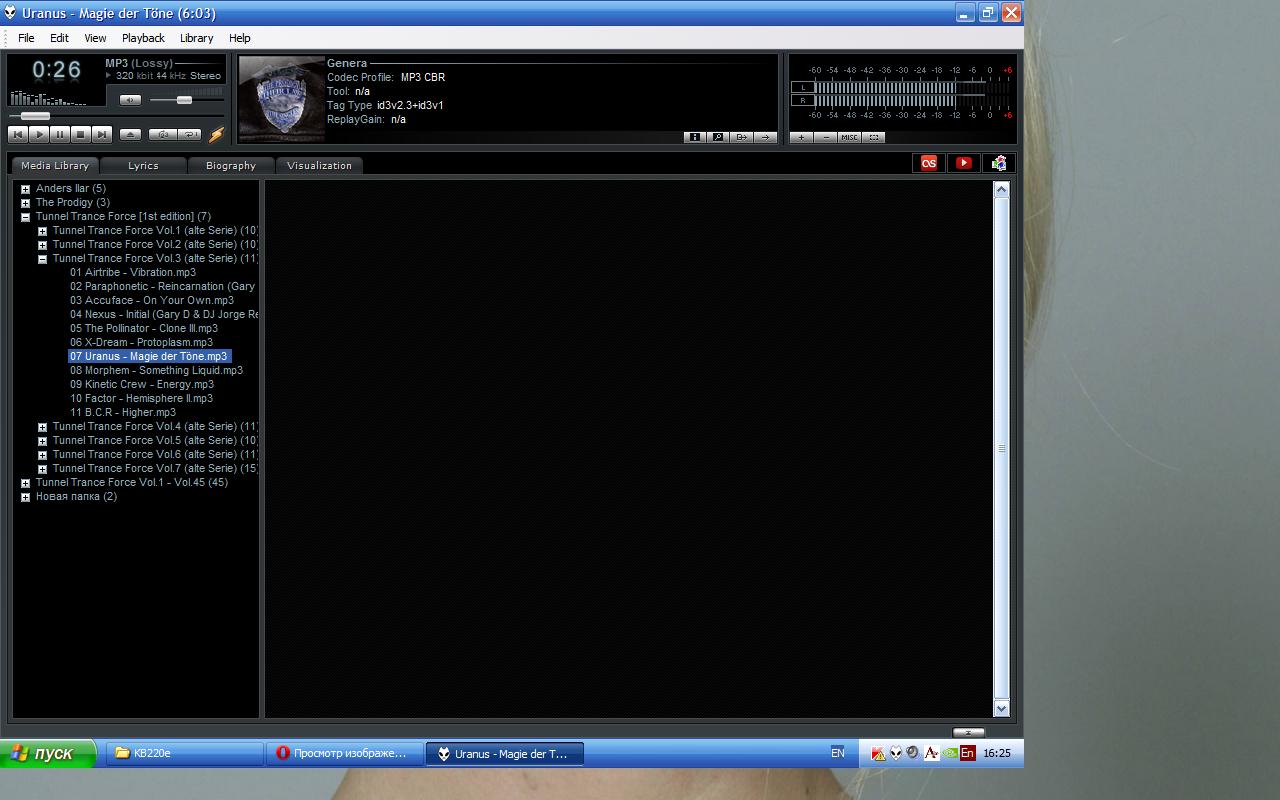Expand Tunnel Trance Force Vol.7 (alte Serie)
The image size is (1280, 800).
pos(42,469)
